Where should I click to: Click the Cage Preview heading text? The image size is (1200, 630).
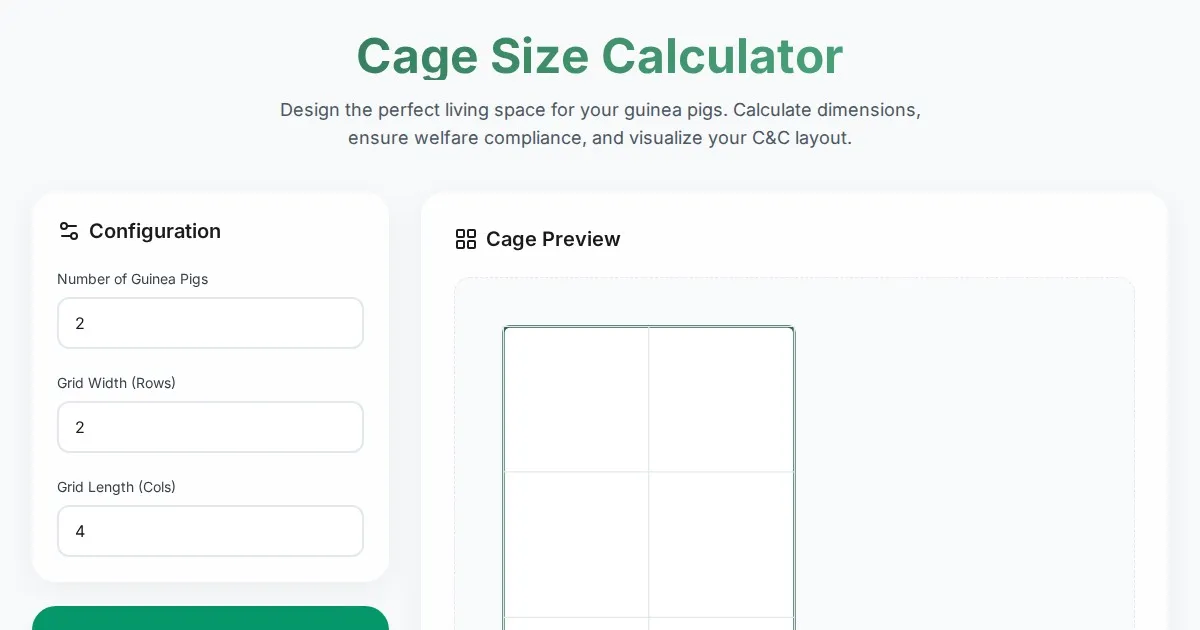tap(553, 239)
